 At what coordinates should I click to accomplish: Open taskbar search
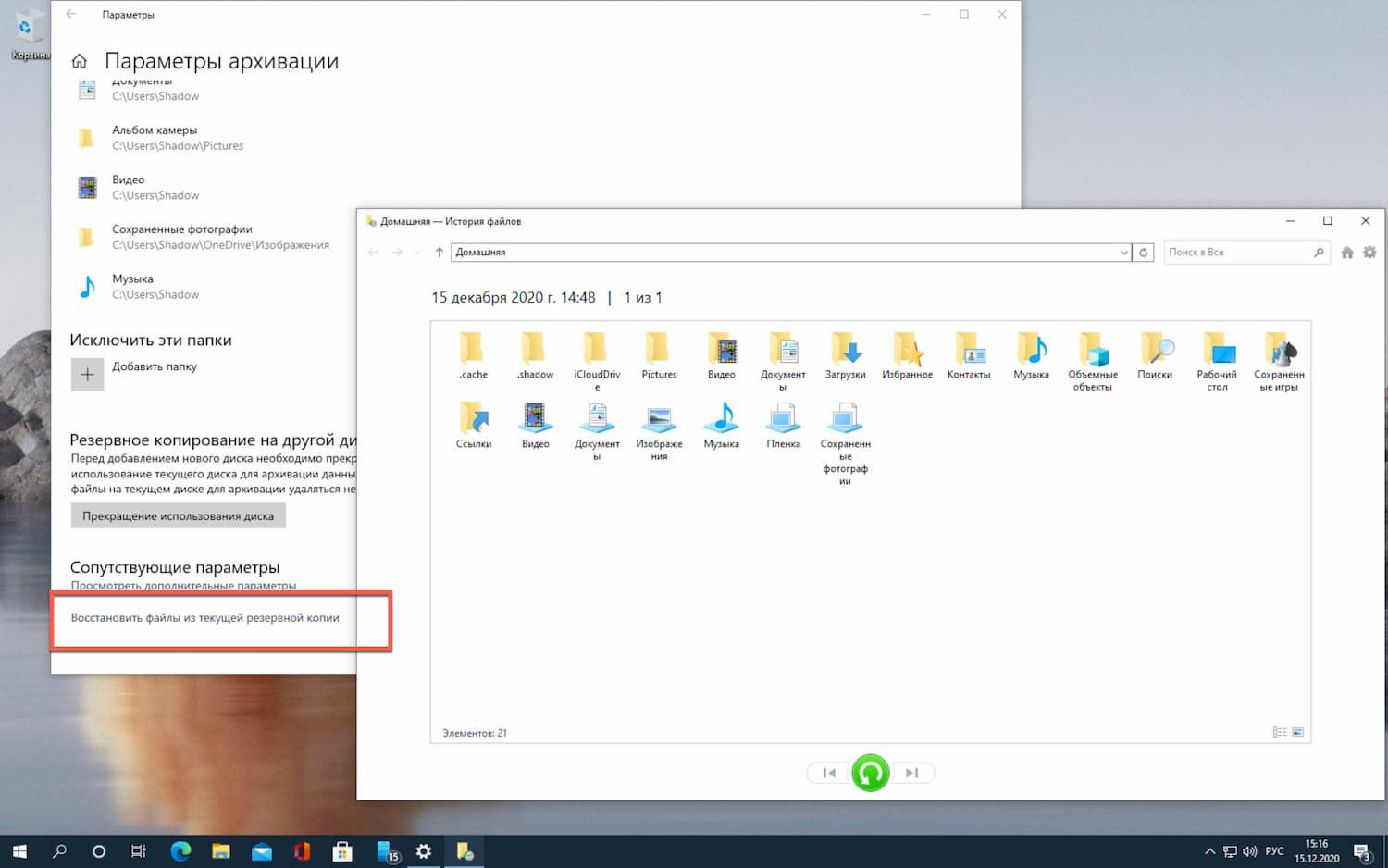(x=59, y=851)
